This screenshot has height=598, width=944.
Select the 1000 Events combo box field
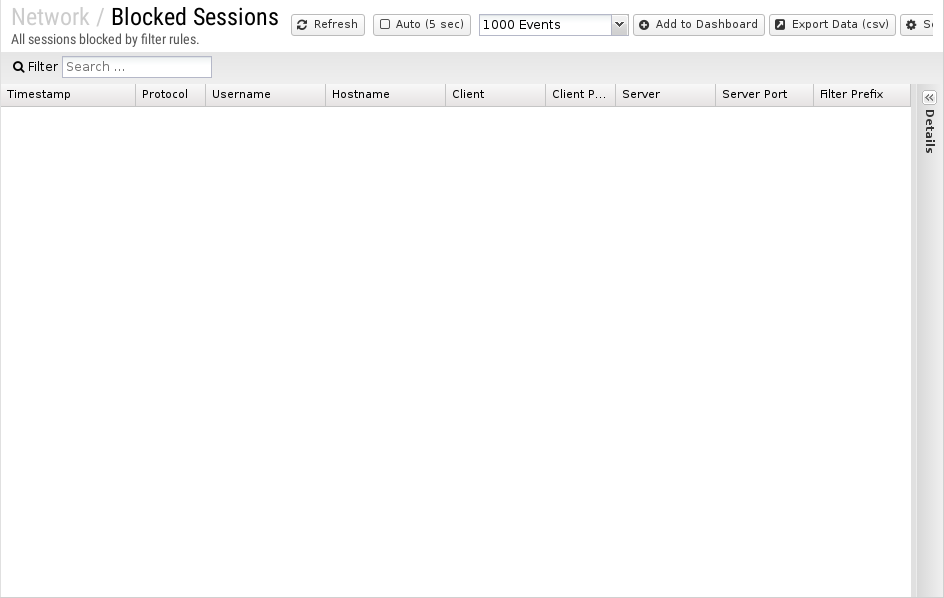coord(553,25)
